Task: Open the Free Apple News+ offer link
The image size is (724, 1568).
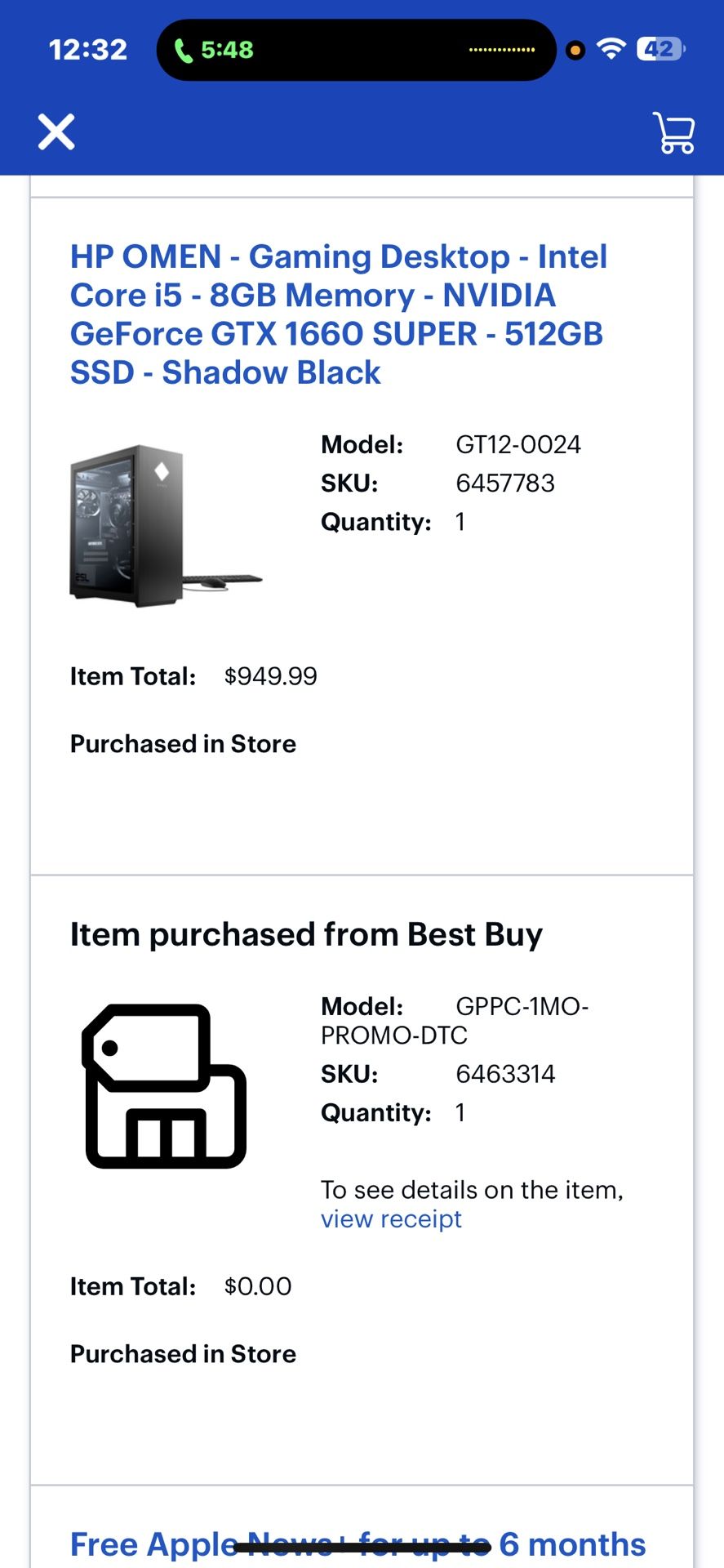Action: click(x=358, y=1544)
